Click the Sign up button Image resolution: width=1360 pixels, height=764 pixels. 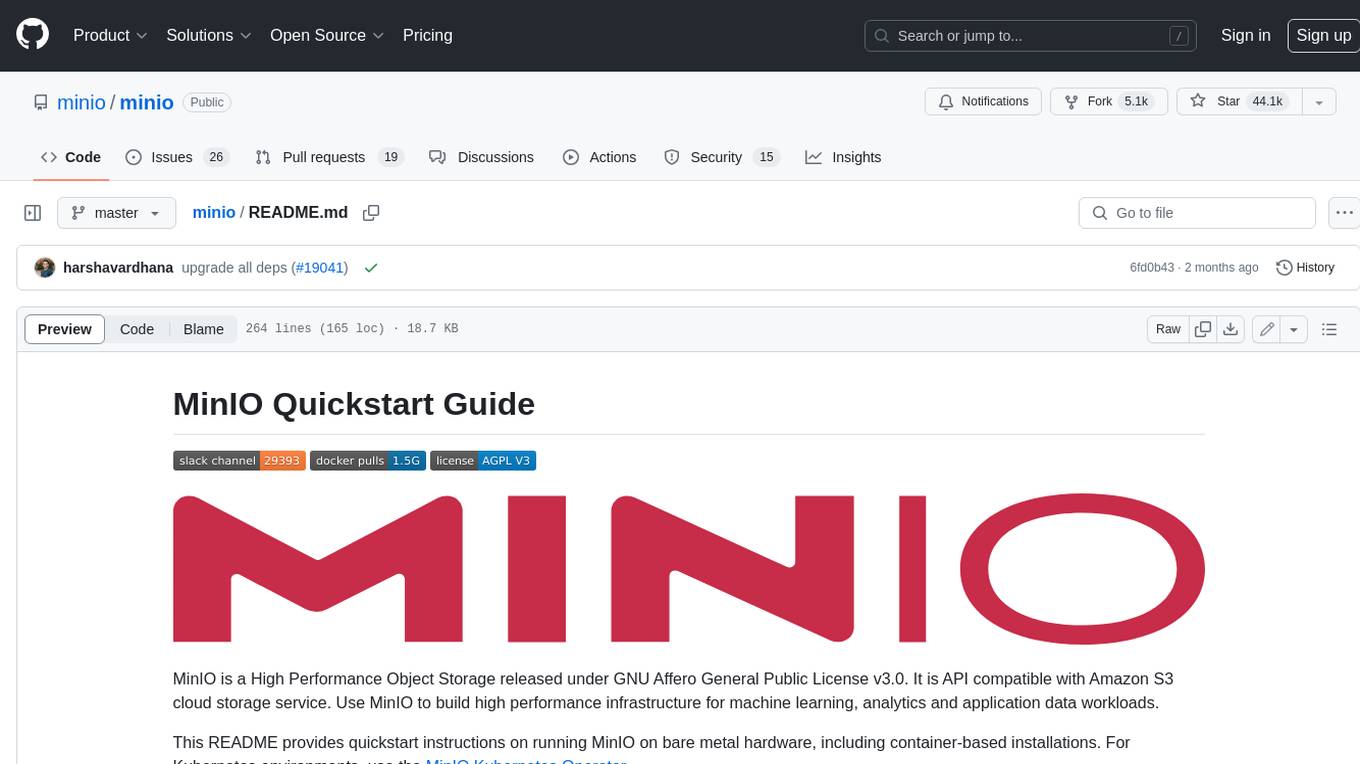[x=1323, y=35]
